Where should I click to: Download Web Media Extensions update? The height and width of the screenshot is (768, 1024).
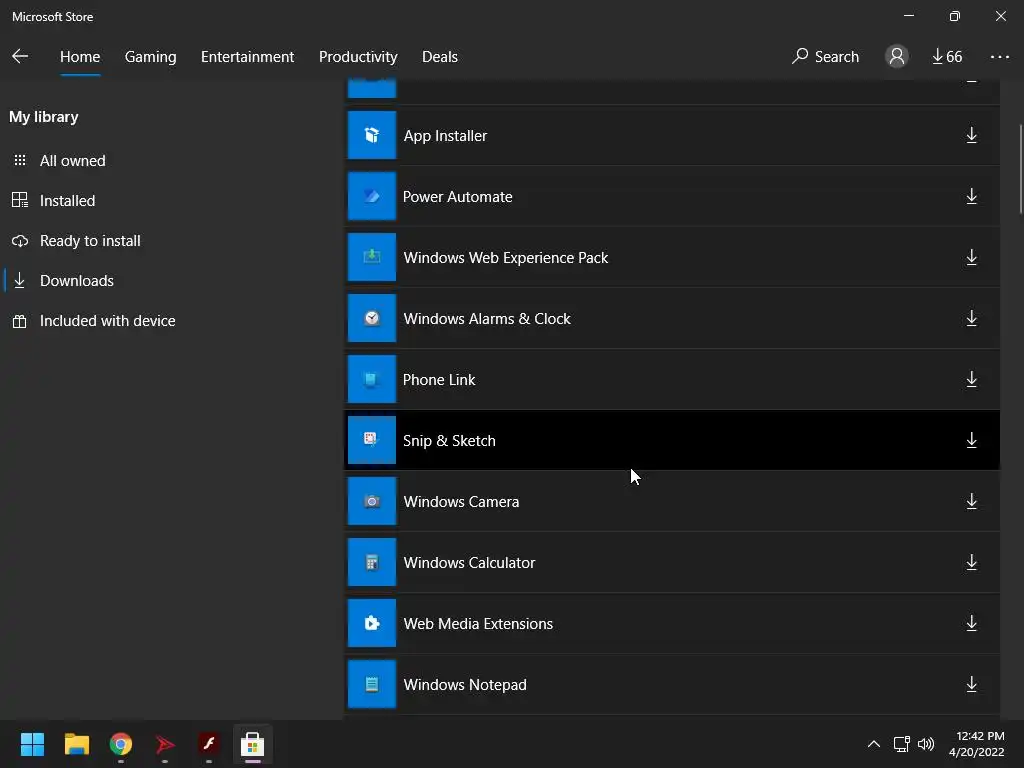(x=972, y=623)
